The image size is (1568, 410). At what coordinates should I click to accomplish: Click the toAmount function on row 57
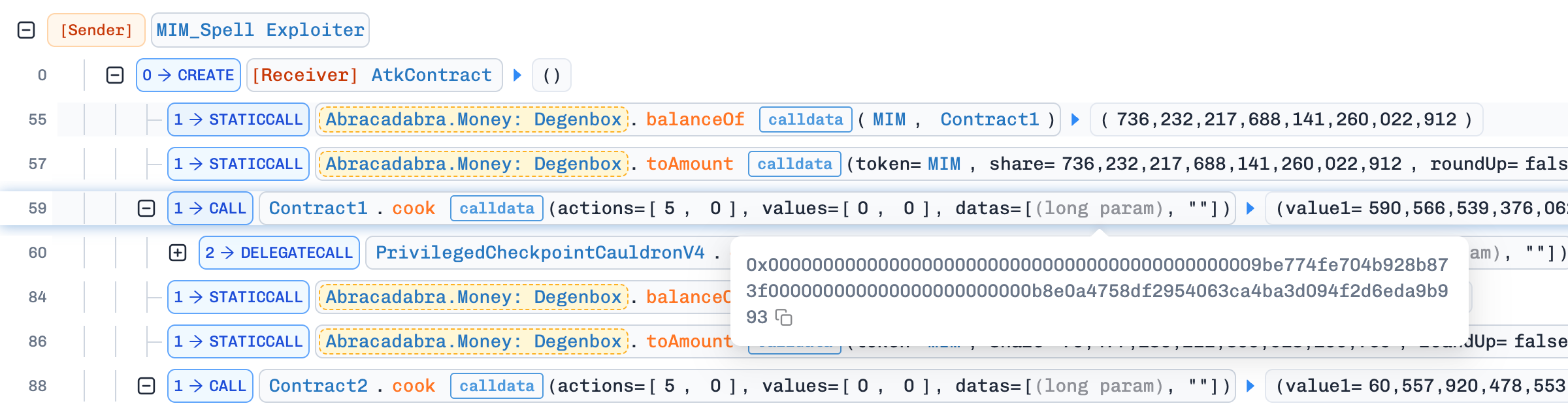(689, 164)
